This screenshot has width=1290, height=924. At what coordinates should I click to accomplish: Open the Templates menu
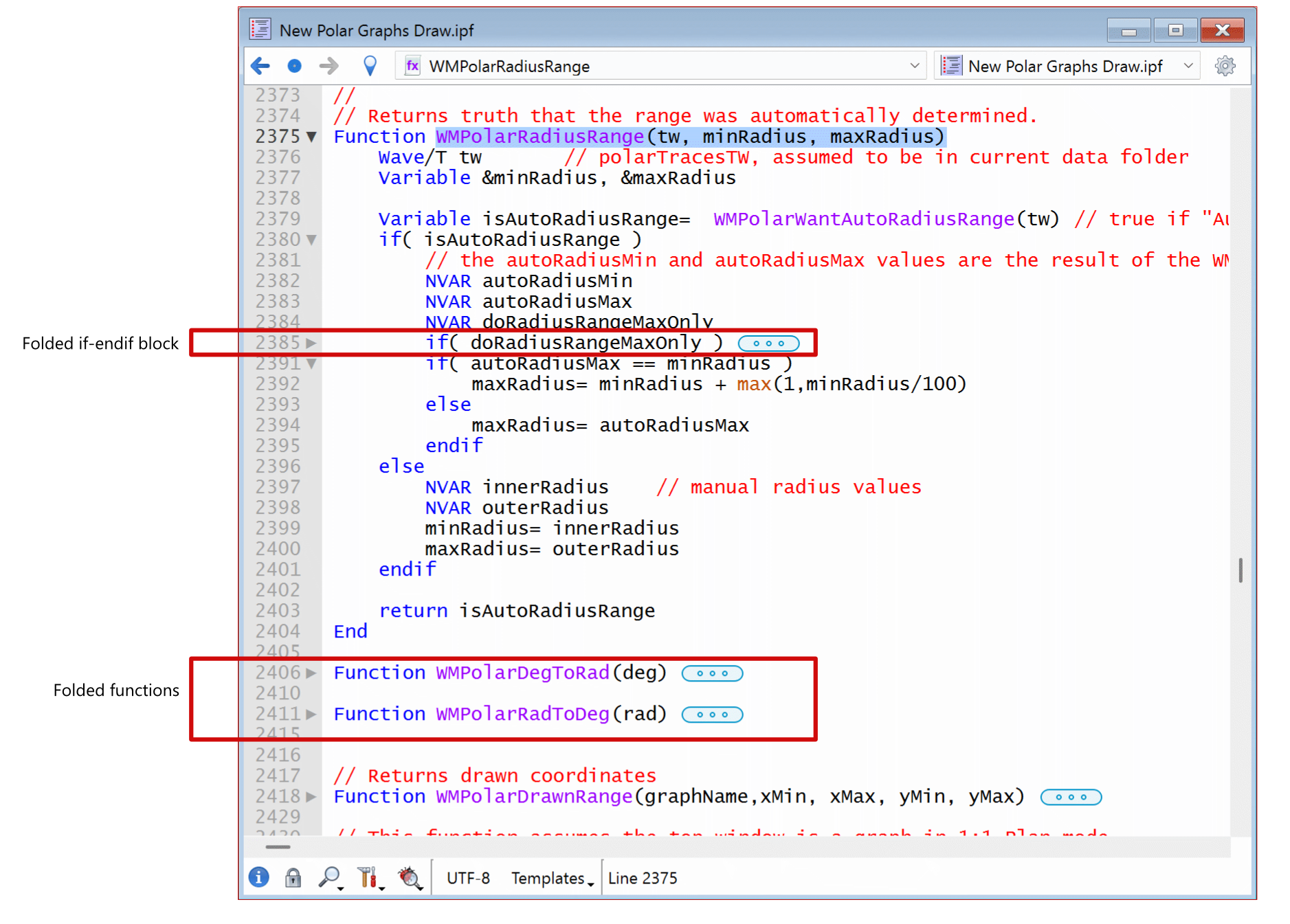pyautogui.click(x=548, y=878)
